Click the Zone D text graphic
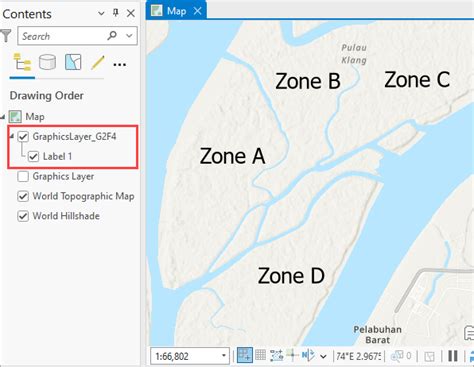474x367 pixels. pos(291,276)
